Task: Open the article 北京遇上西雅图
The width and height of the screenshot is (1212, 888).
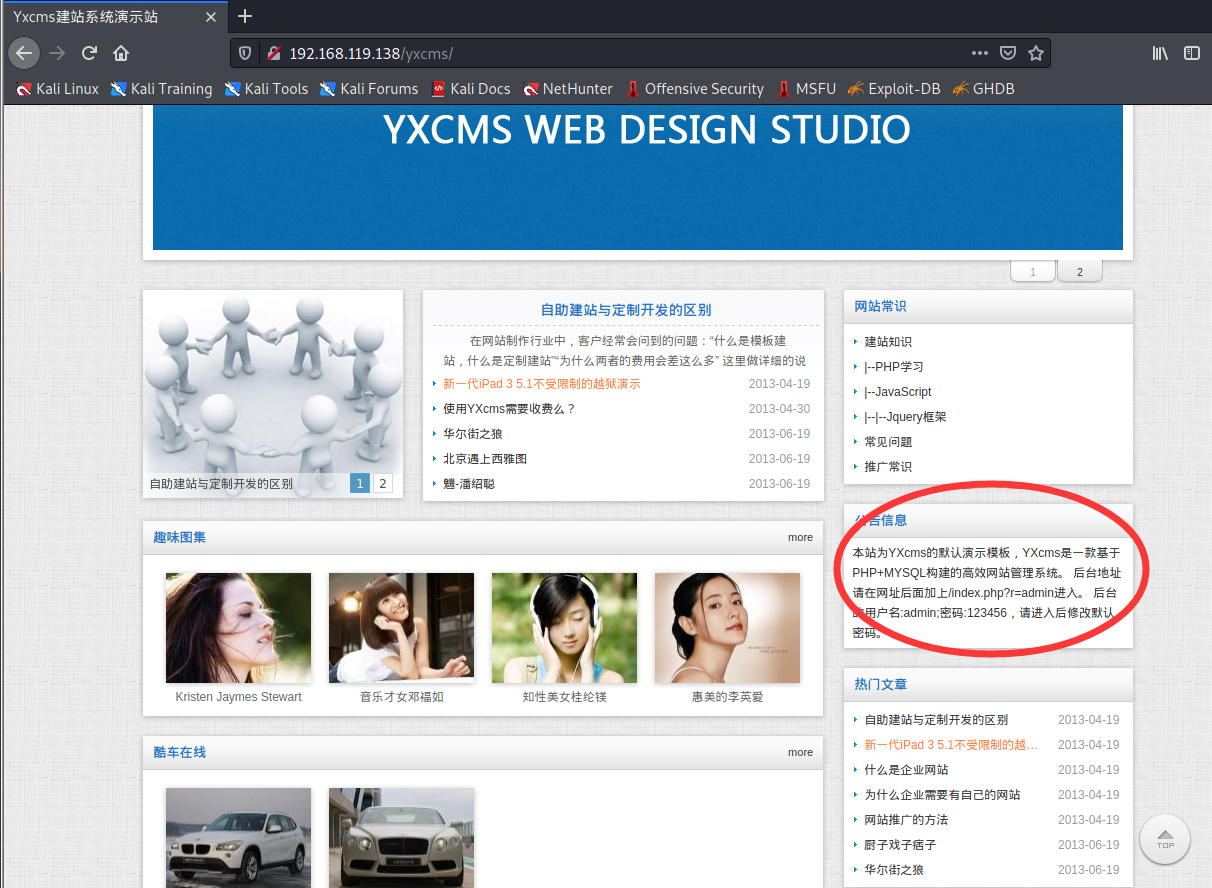Action: pos(485,459)
